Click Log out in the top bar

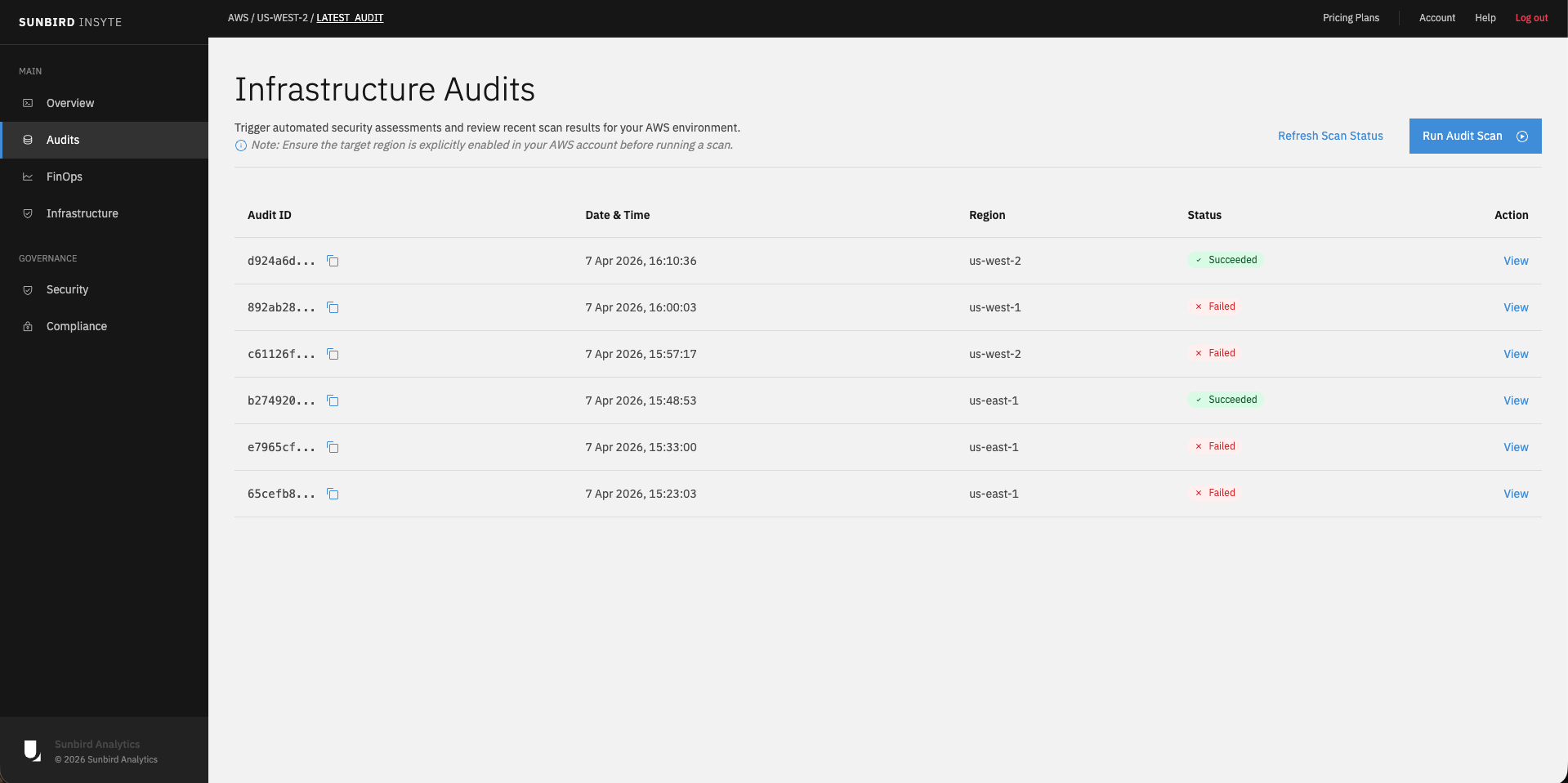click(x=1532, y=17)
